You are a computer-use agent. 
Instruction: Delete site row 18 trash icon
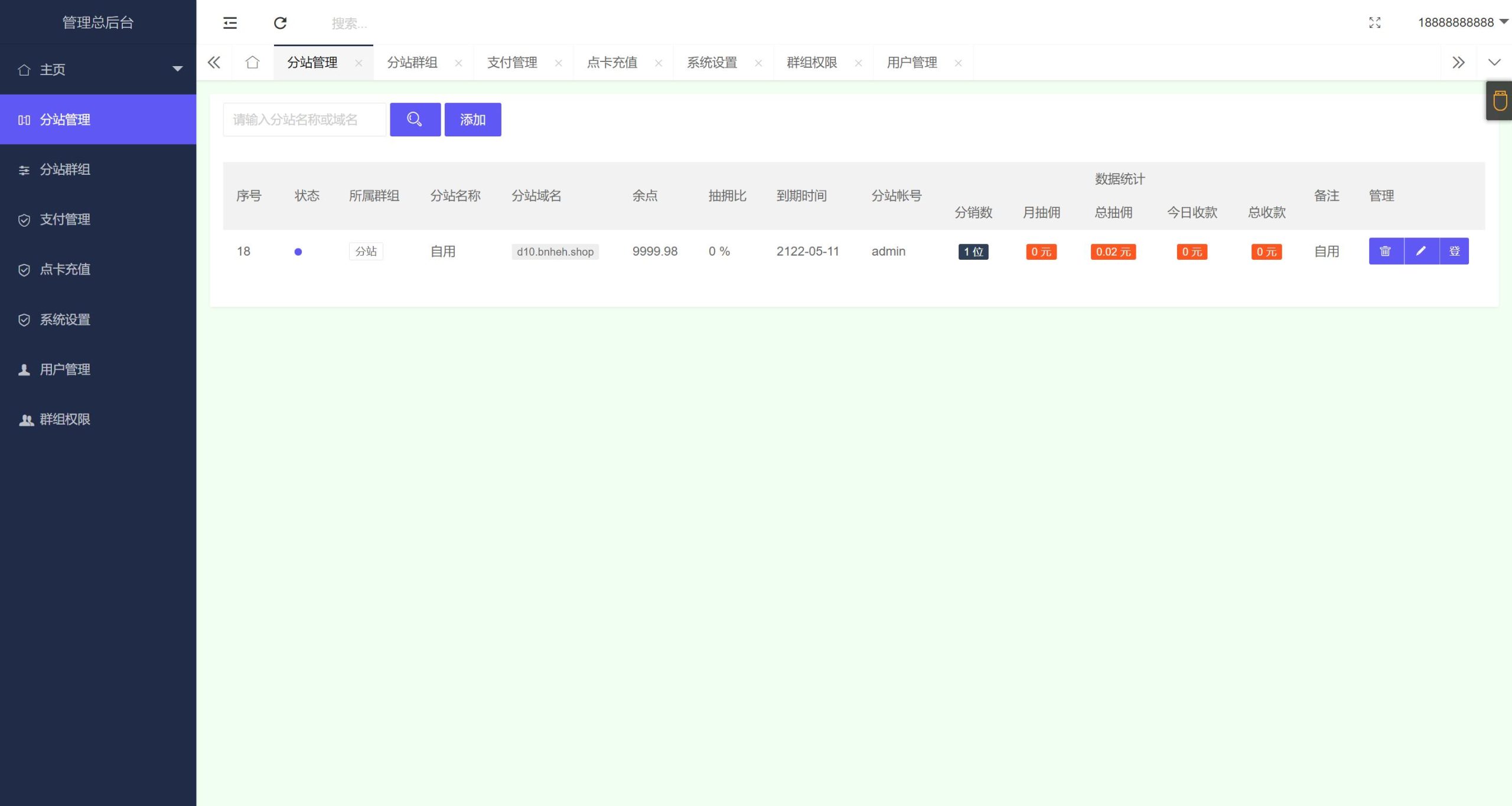click(1386, 251)
